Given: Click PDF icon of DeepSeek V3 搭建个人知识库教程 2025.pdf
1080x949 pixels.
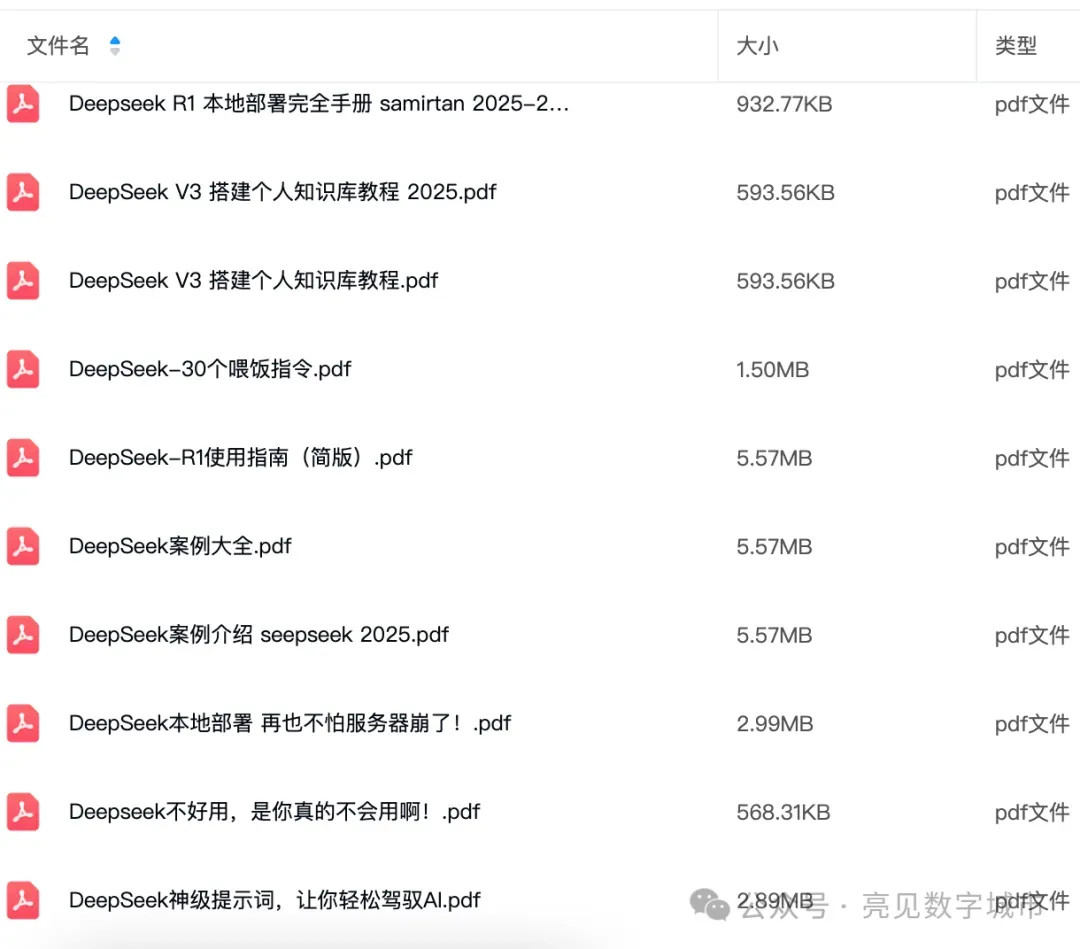Looking at the screenshot, I should 23,192.
